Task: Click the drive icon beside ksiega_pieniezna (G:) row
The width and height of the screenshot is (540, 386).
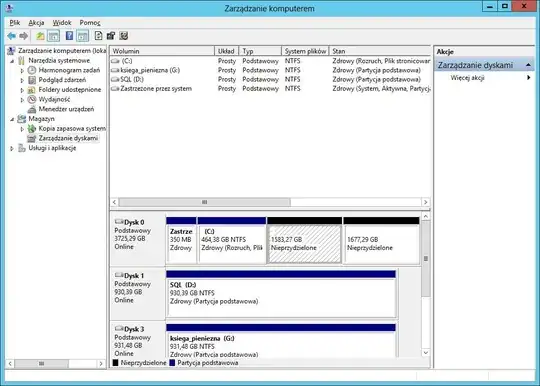Action: click(x=115, y=70)
